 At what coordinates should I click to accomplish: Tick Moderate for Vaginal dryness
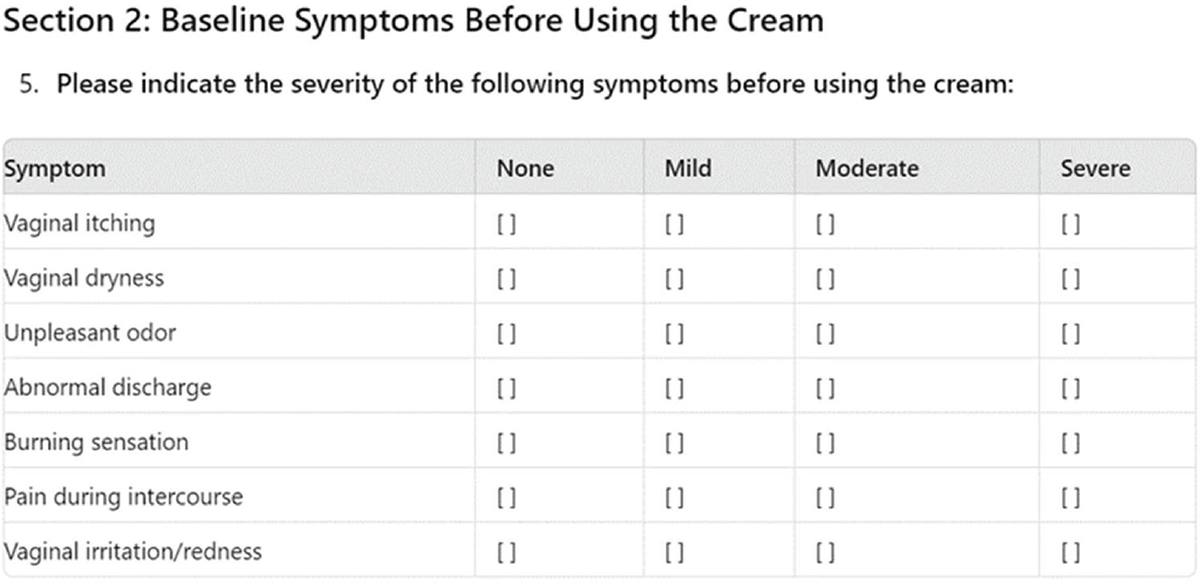[x=825, y=279]
